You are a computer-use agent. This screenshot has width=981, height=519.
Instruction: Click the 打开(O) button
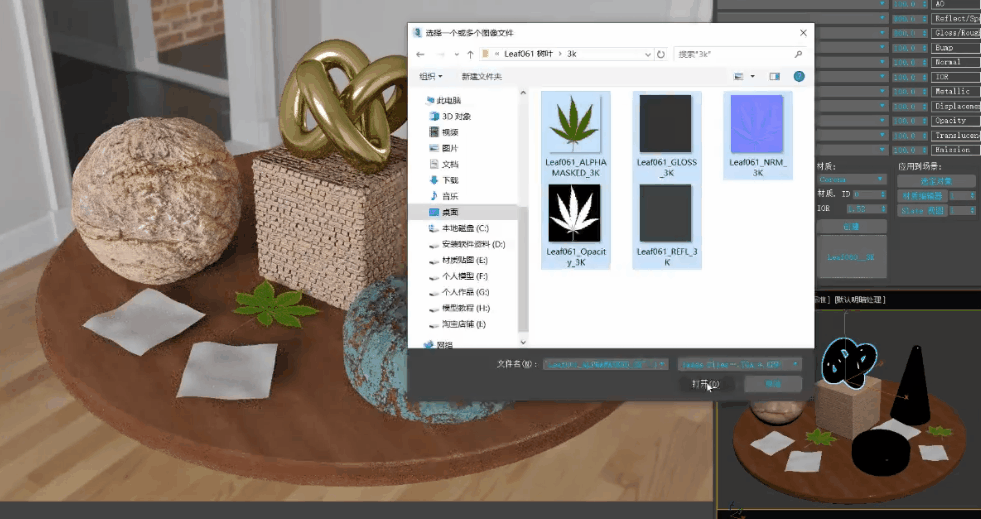(706, 384)
